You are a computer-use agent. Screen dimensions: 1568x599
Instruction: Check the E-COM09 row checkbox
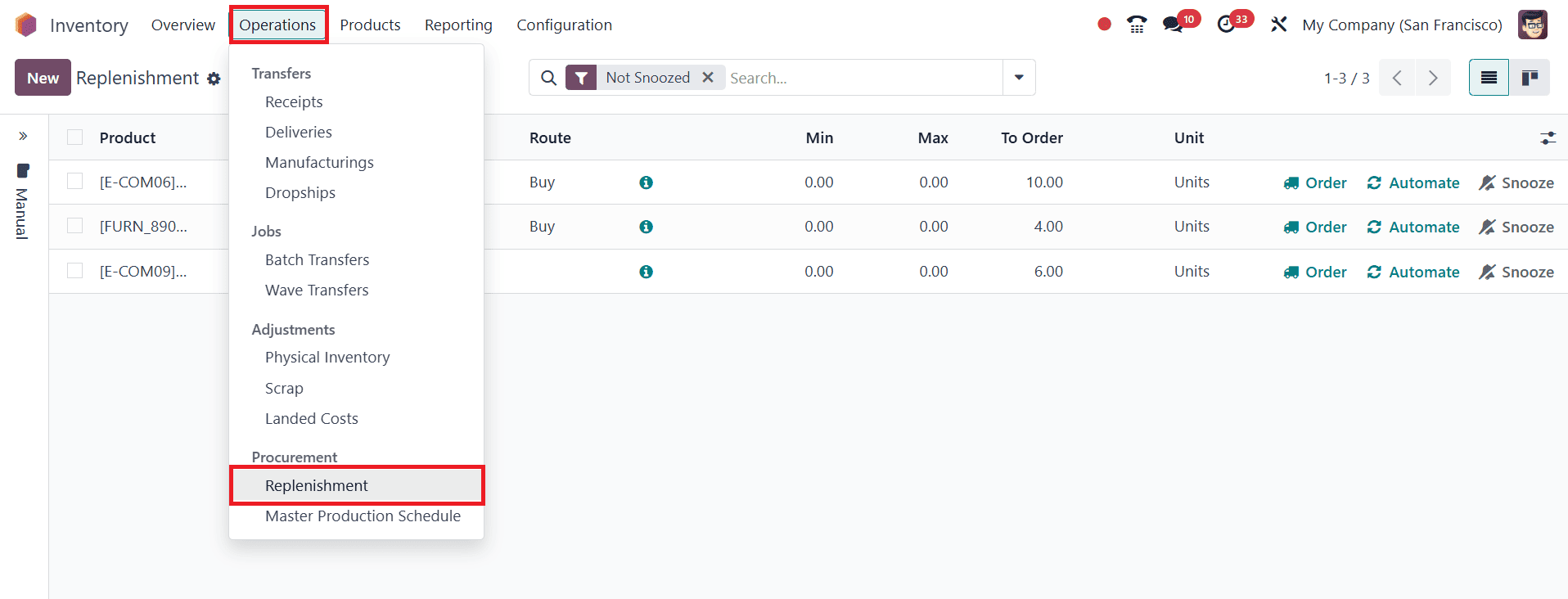(75, 271)
